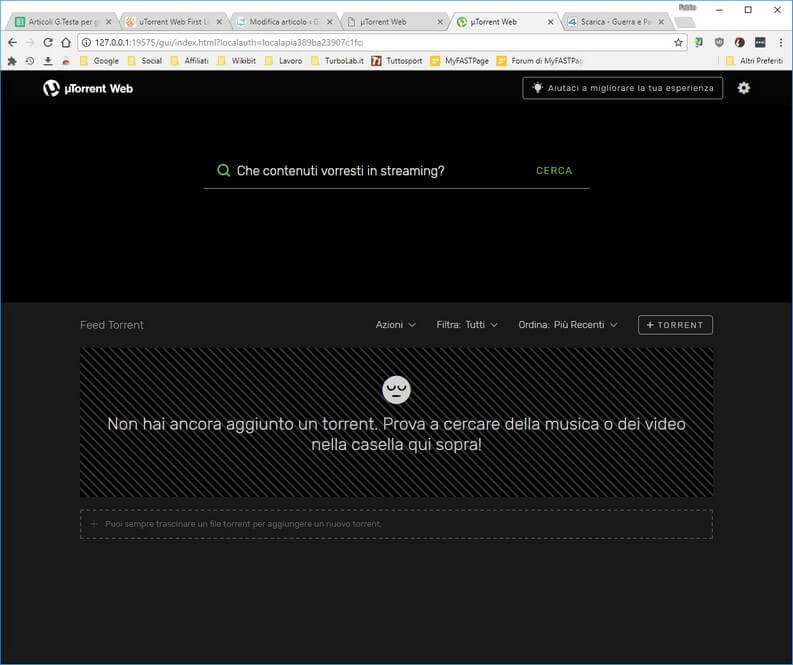Close the Articoli G.Testa tab

108,22
